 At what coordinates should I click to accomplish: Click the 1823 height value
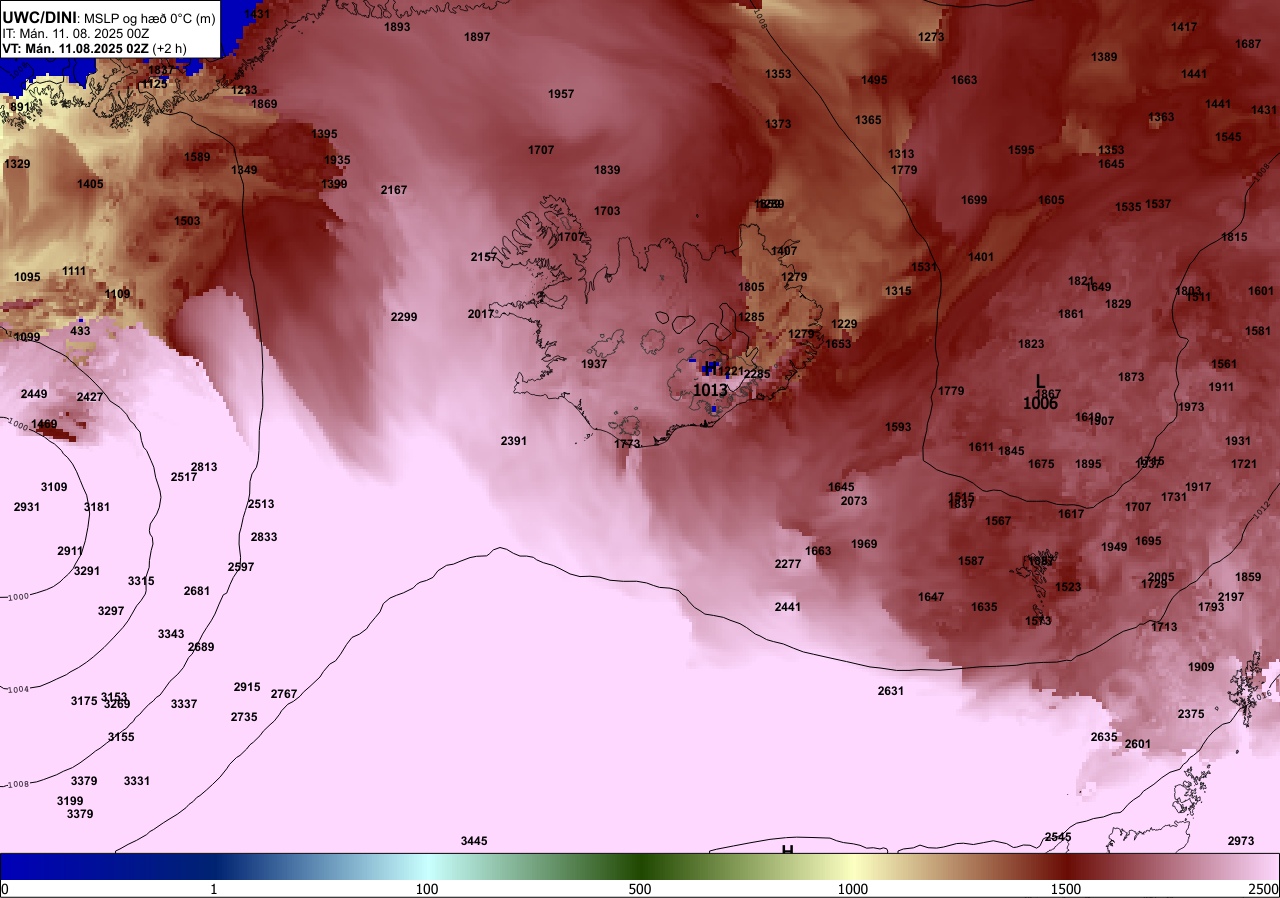pyautogui.click(x=1031, y=344)
